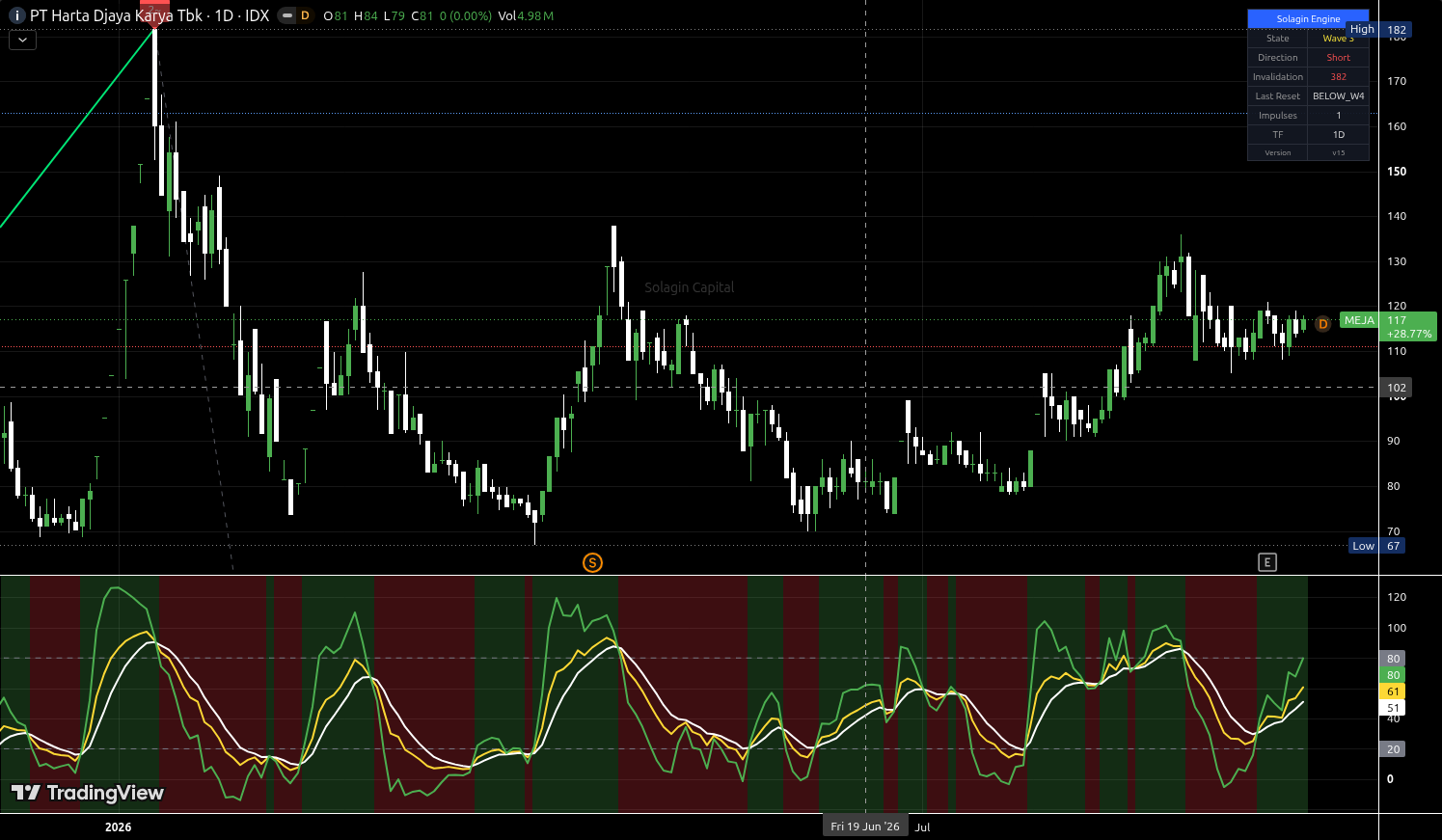Click the 90 tick on price scale
Screen dimensions: 1442x840
pos(1394,441)
